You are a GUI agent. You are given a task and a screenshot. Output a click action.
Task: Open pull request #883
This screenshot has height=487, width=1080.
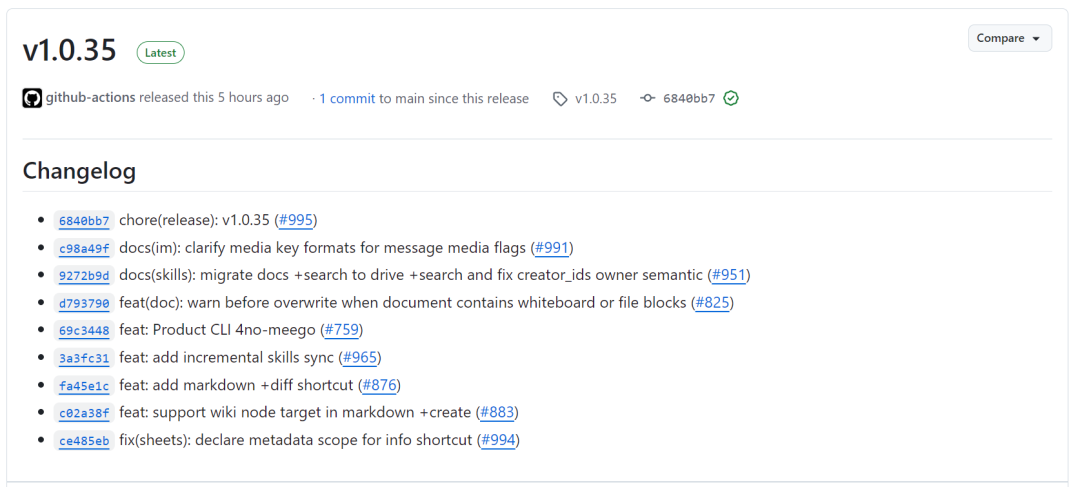tap(497, 413)
